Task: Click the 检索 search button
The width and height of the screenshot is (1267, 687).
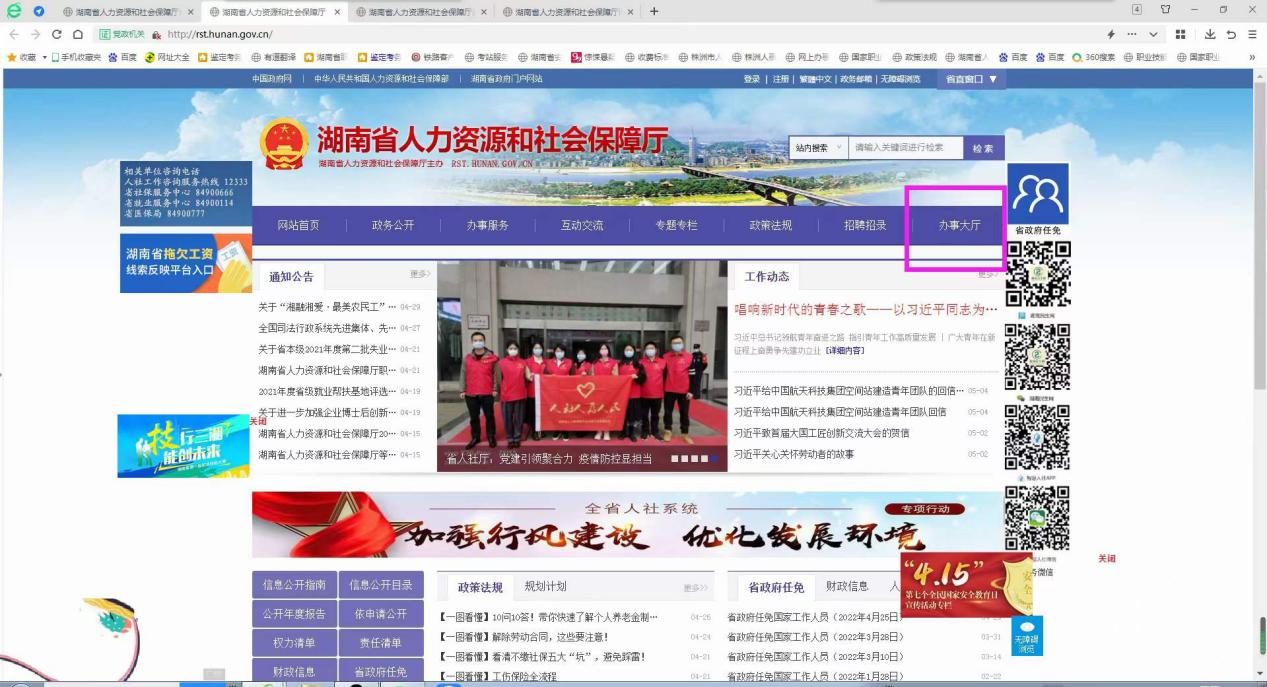Action: pyautogui.click(x=981, y=147)
